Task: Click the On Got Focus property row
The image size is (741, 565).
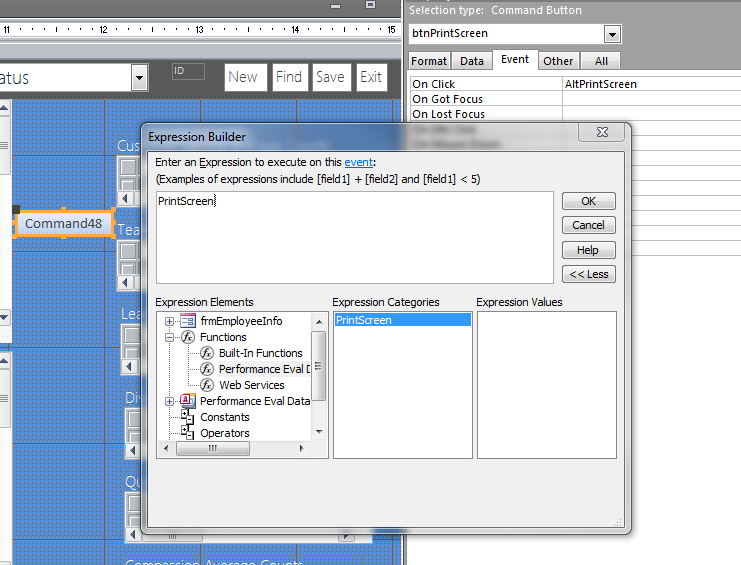Action: click(576, 99)
